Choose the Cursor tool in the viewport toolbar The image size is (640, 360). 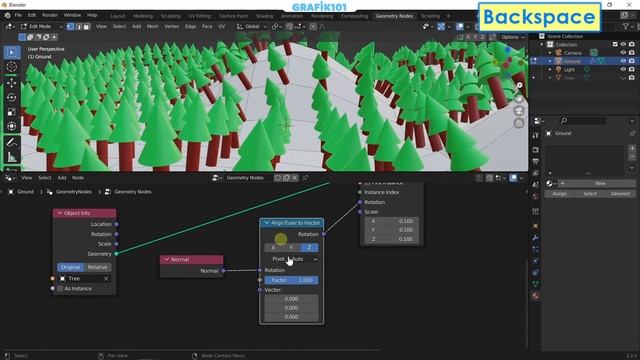click(x=11, y=67)
